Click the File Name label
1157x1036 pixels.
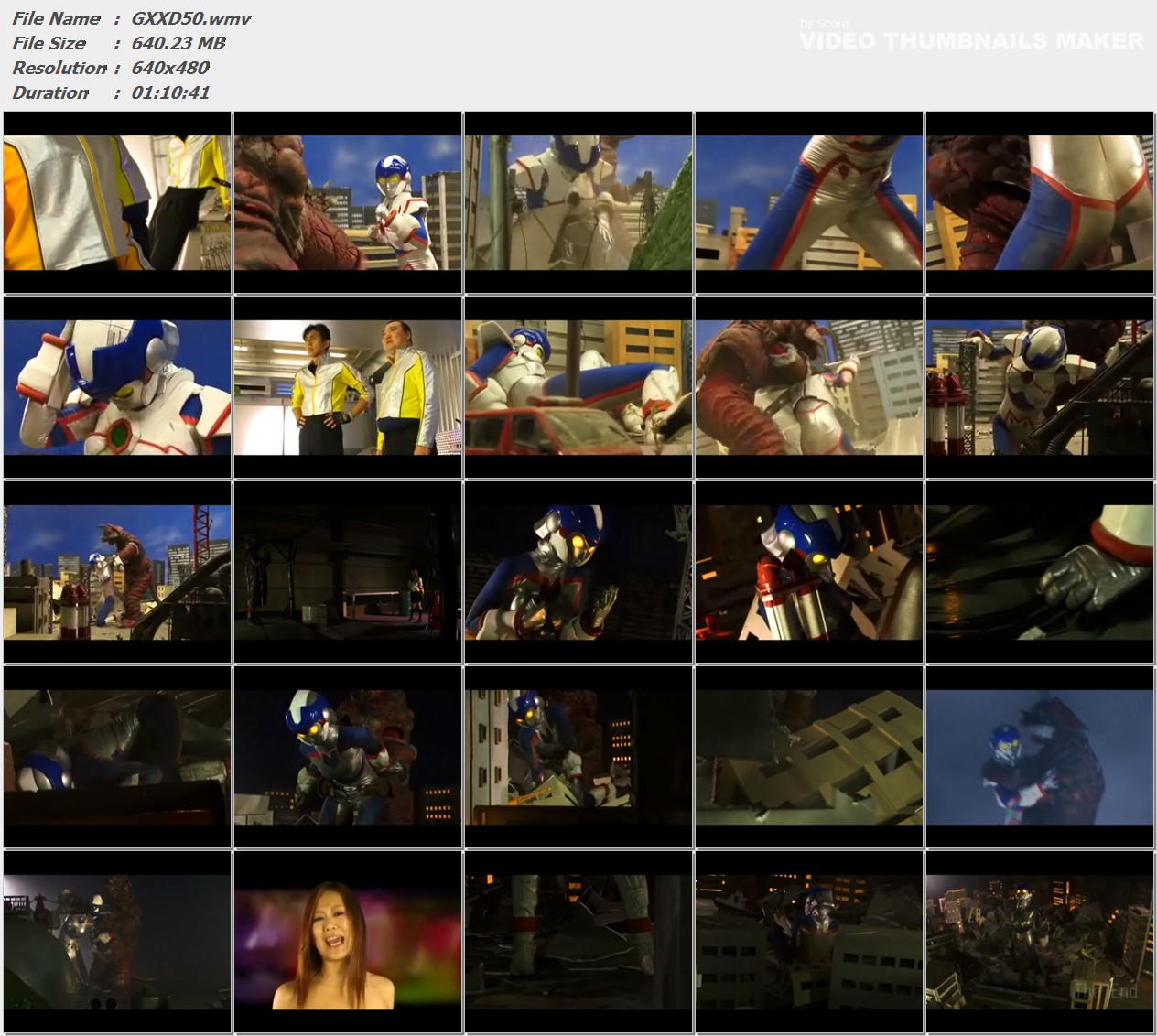pos(56,18)
